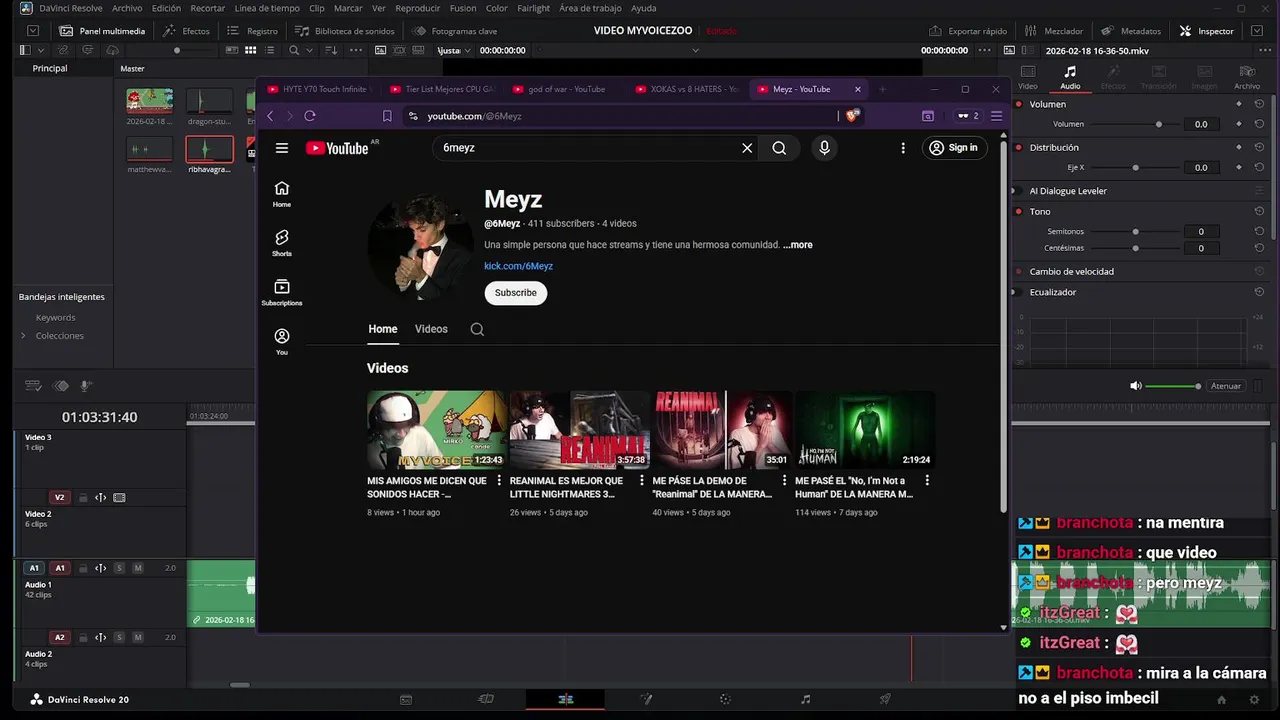Open options for MIS AMIGOS ME DICEN video

[499, 480]
